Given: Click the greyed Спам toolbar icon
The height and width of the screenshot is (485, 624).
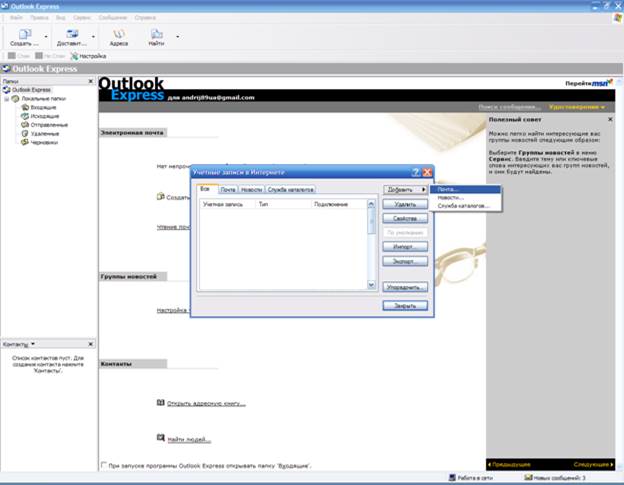Looking at the screenshot, I should pos(12,56).
